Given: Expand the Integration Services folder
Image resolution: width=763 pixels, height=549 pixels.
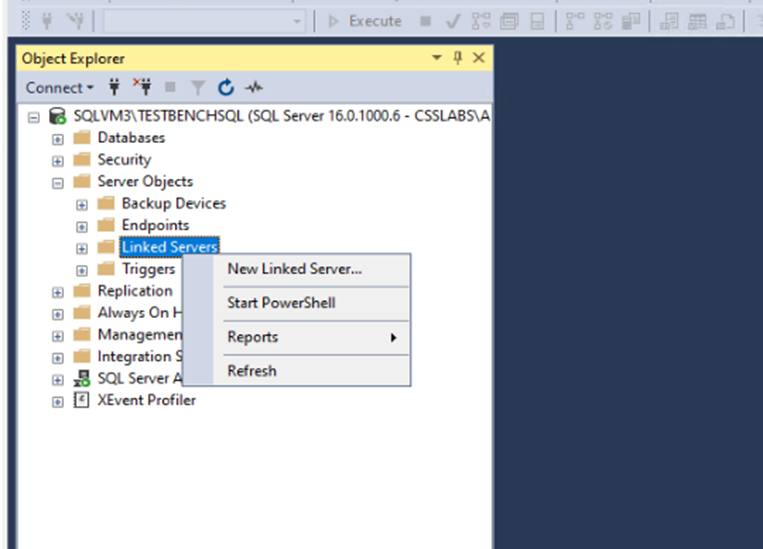Looking at the screenshot, I should point(57,358).
